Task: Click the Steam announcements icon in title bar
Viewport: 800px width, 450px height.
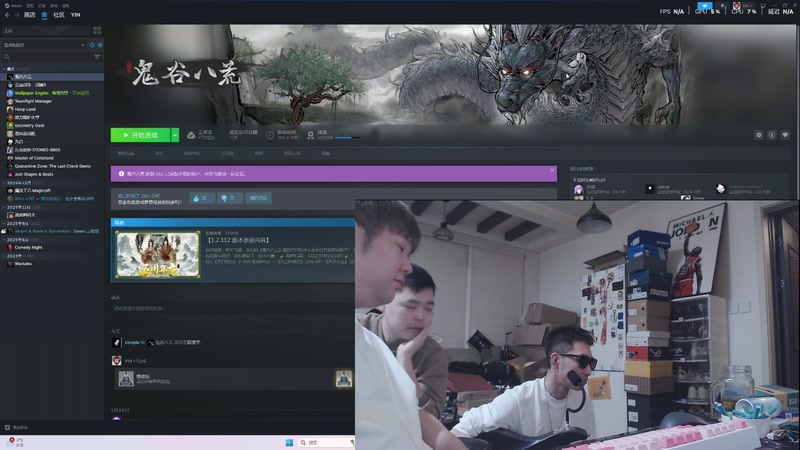Action: (x=705, y=6)
